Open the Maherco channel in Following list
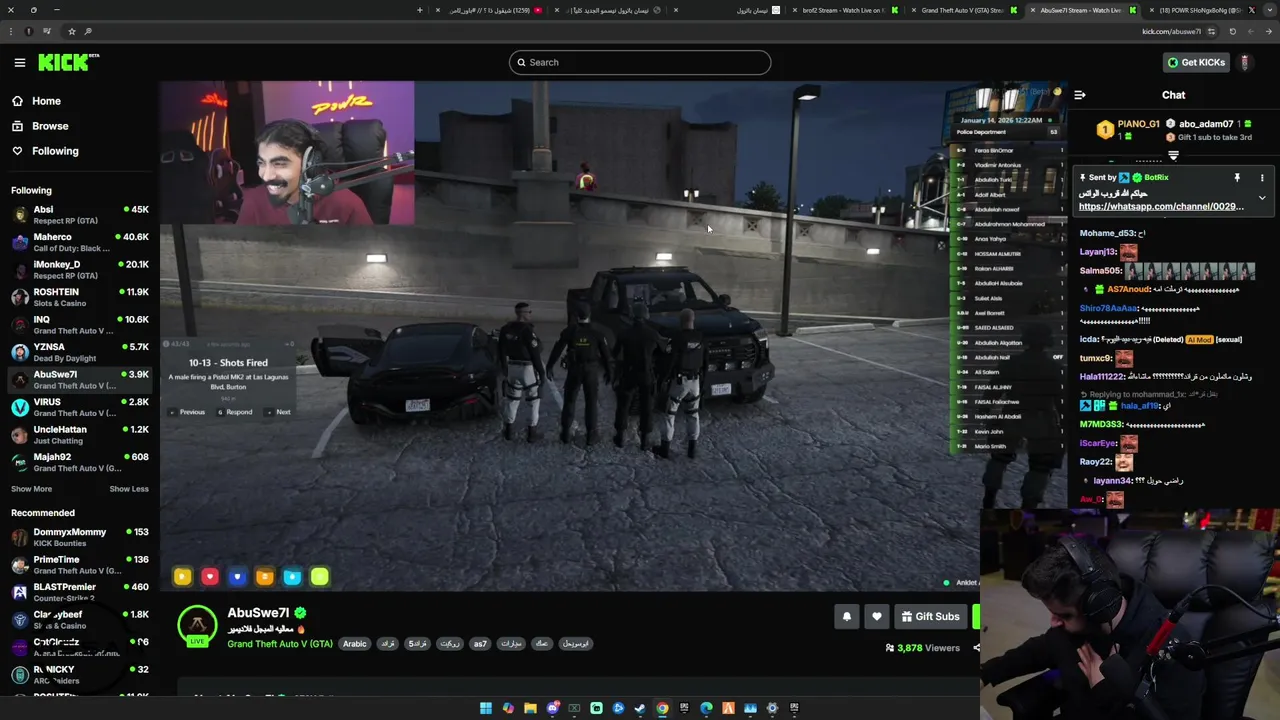 (80, 242)
